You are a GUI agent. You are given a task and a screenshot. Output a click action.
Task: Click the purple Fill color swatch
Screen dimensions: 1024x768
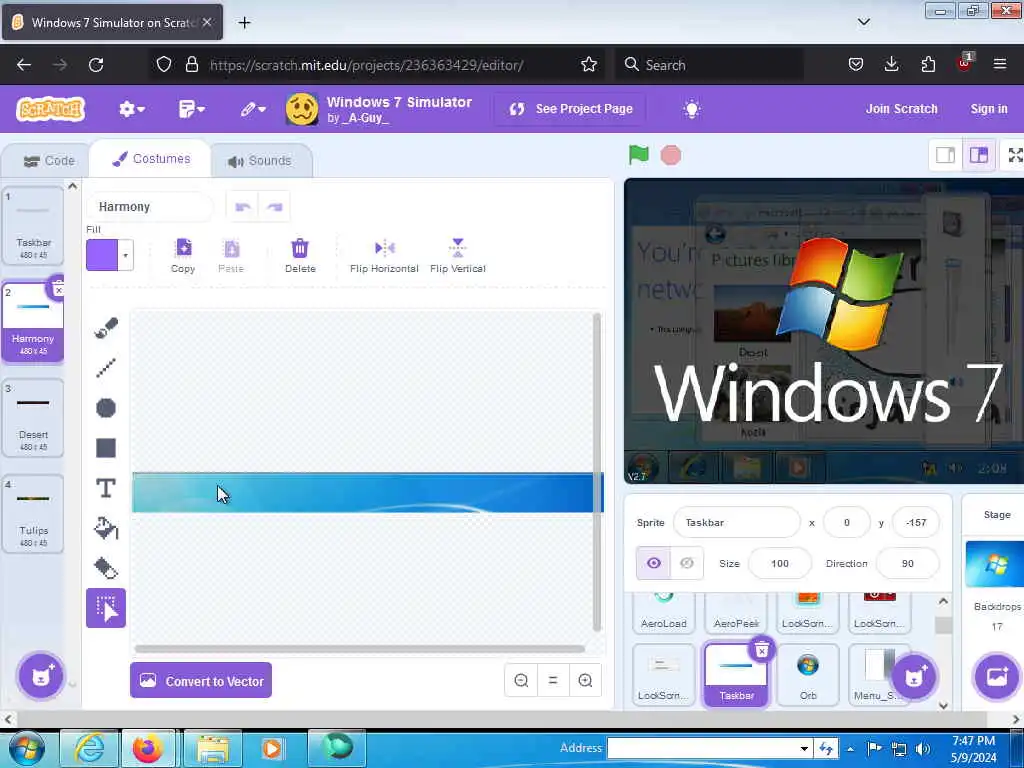[103, 255]
